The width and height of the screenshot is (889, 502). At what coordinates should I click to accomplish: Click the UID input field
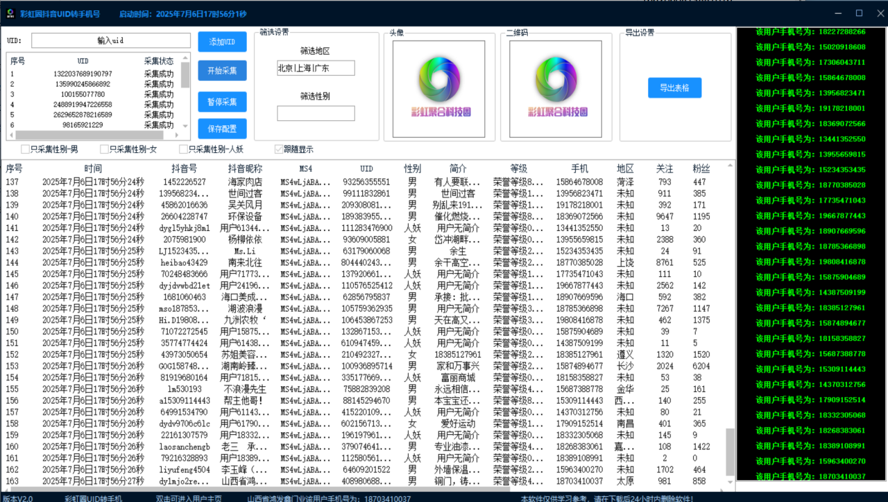(110, 40)
